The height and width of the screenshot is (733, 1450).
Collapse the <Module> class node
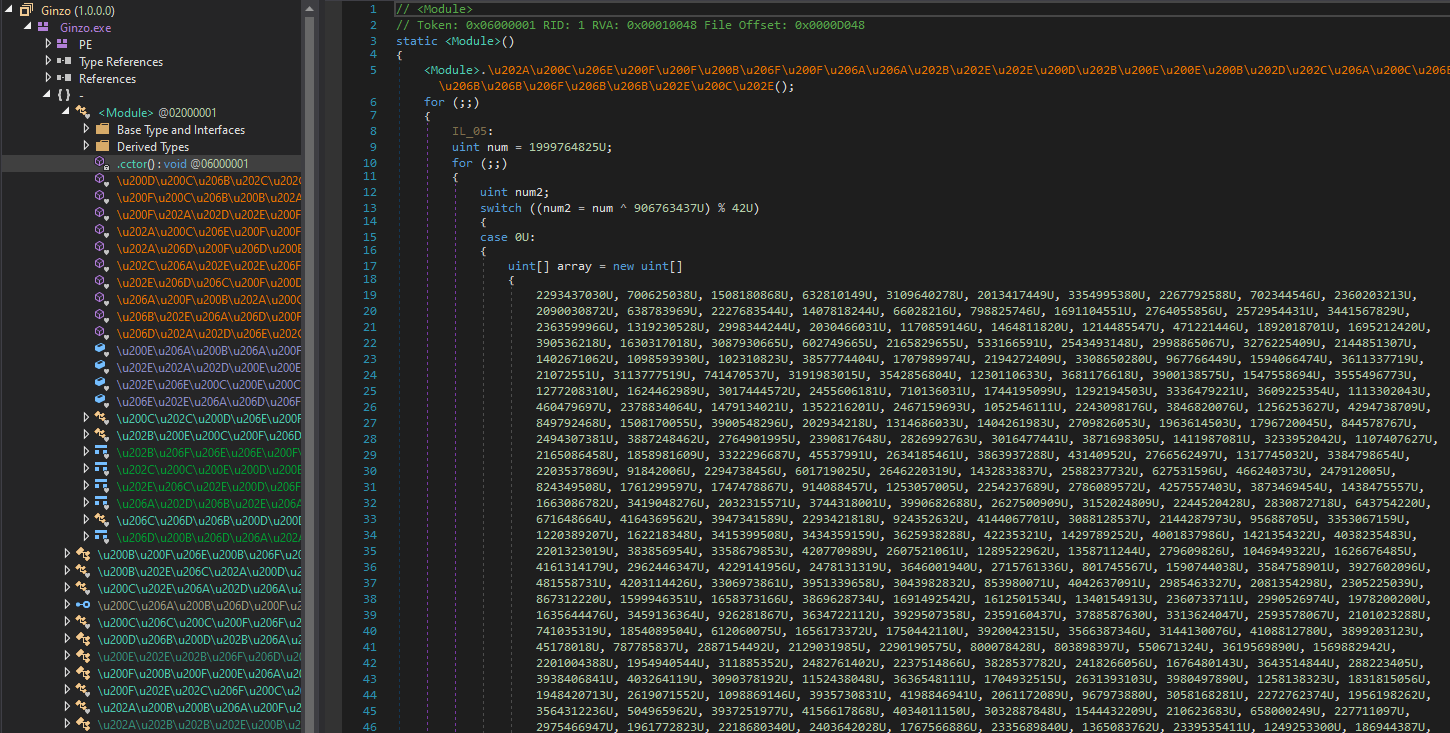(66, 112)
